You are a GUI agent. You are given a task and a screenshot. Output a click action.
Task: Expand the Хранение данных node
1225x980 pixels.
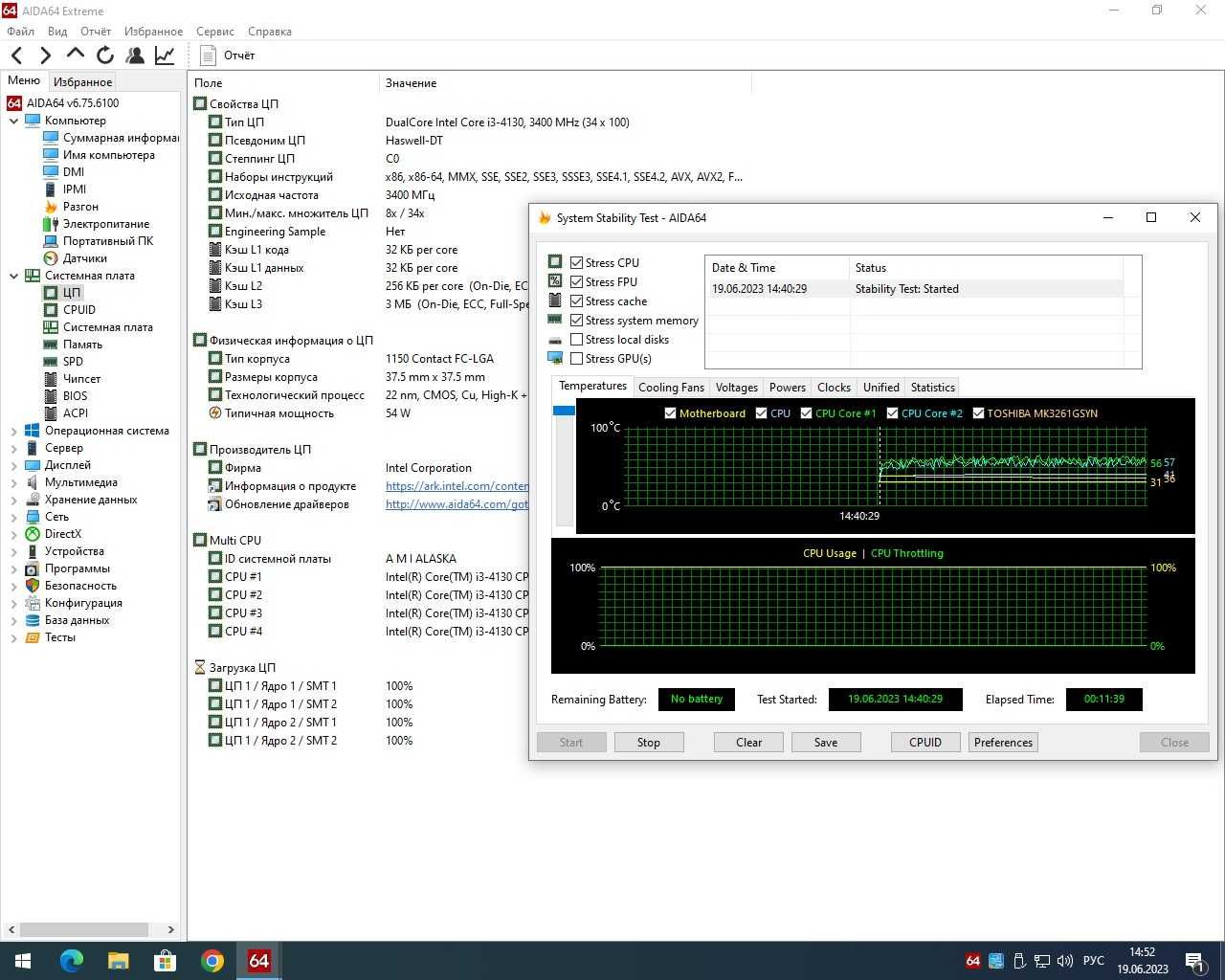13,500
